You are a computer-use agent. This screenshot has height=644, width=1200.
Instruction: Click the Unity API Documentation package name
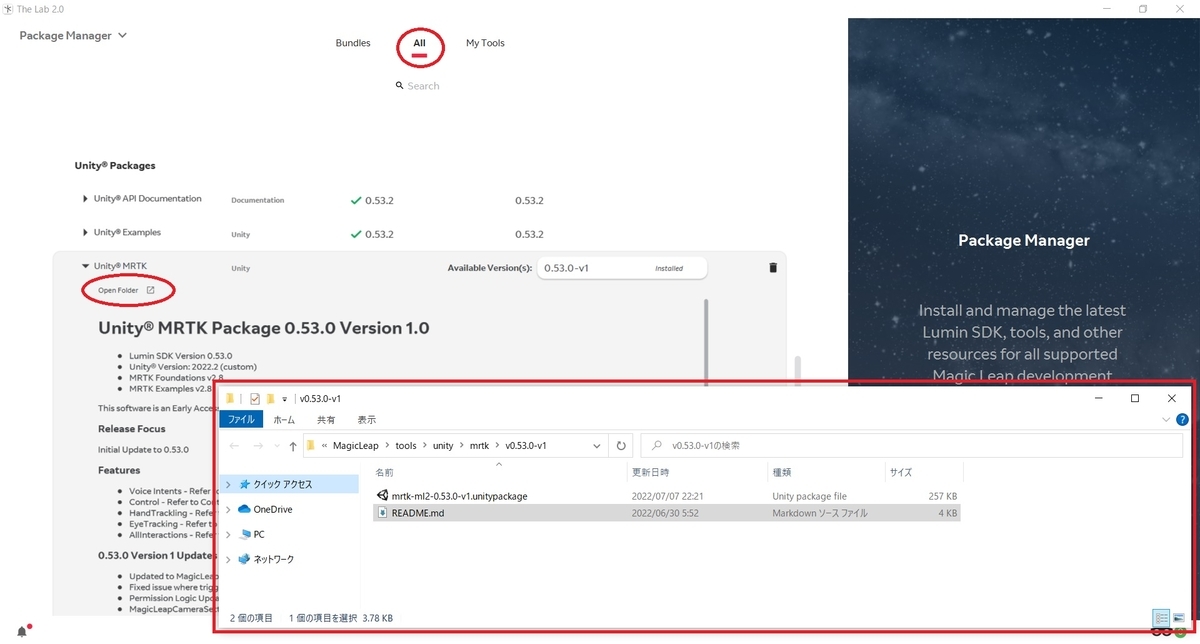(x=148, y=199)
